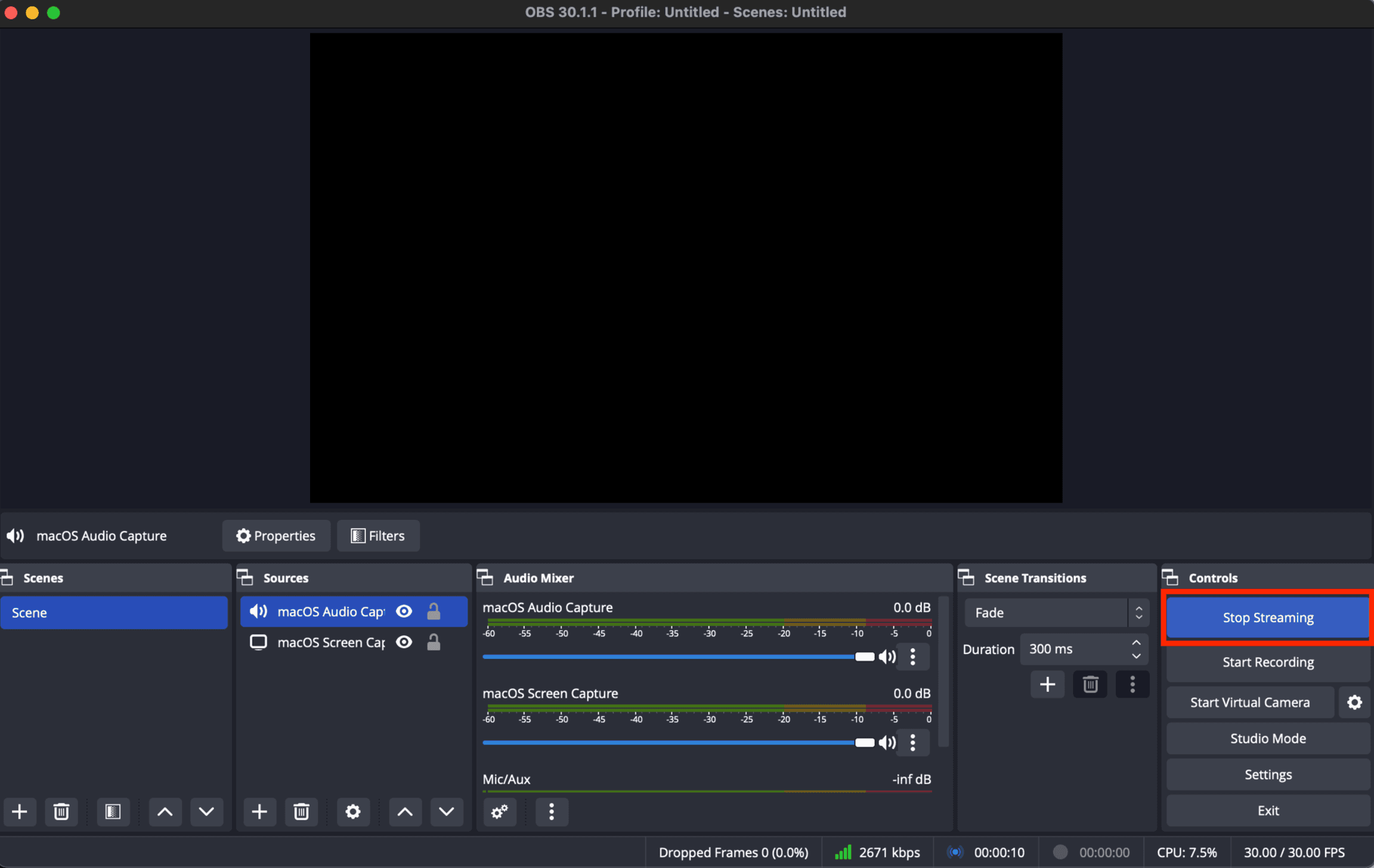Click Start Recording button

(1268, 662)
